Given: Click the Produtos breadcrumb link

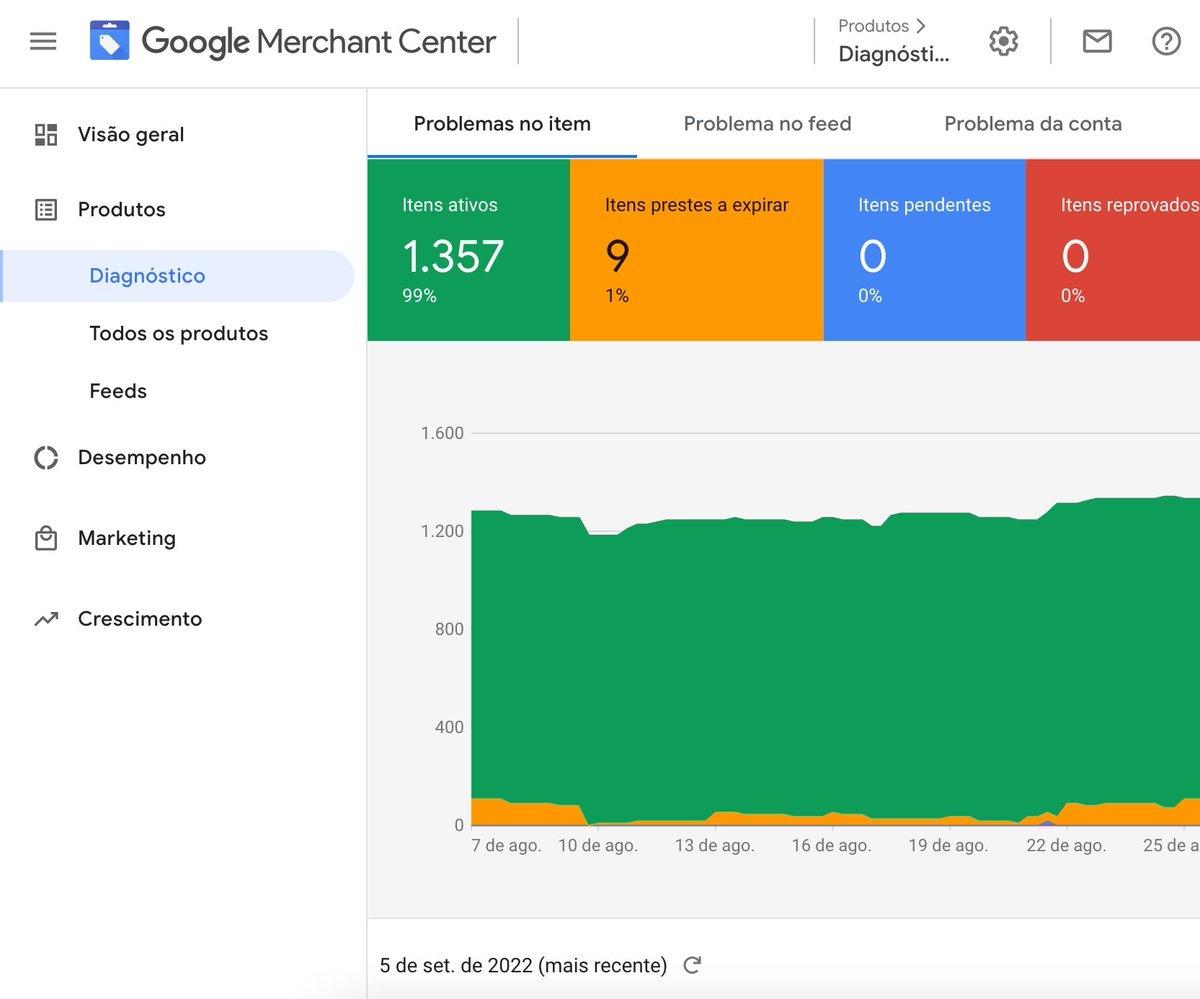Looking at the screenshot, I should [873, 26].
